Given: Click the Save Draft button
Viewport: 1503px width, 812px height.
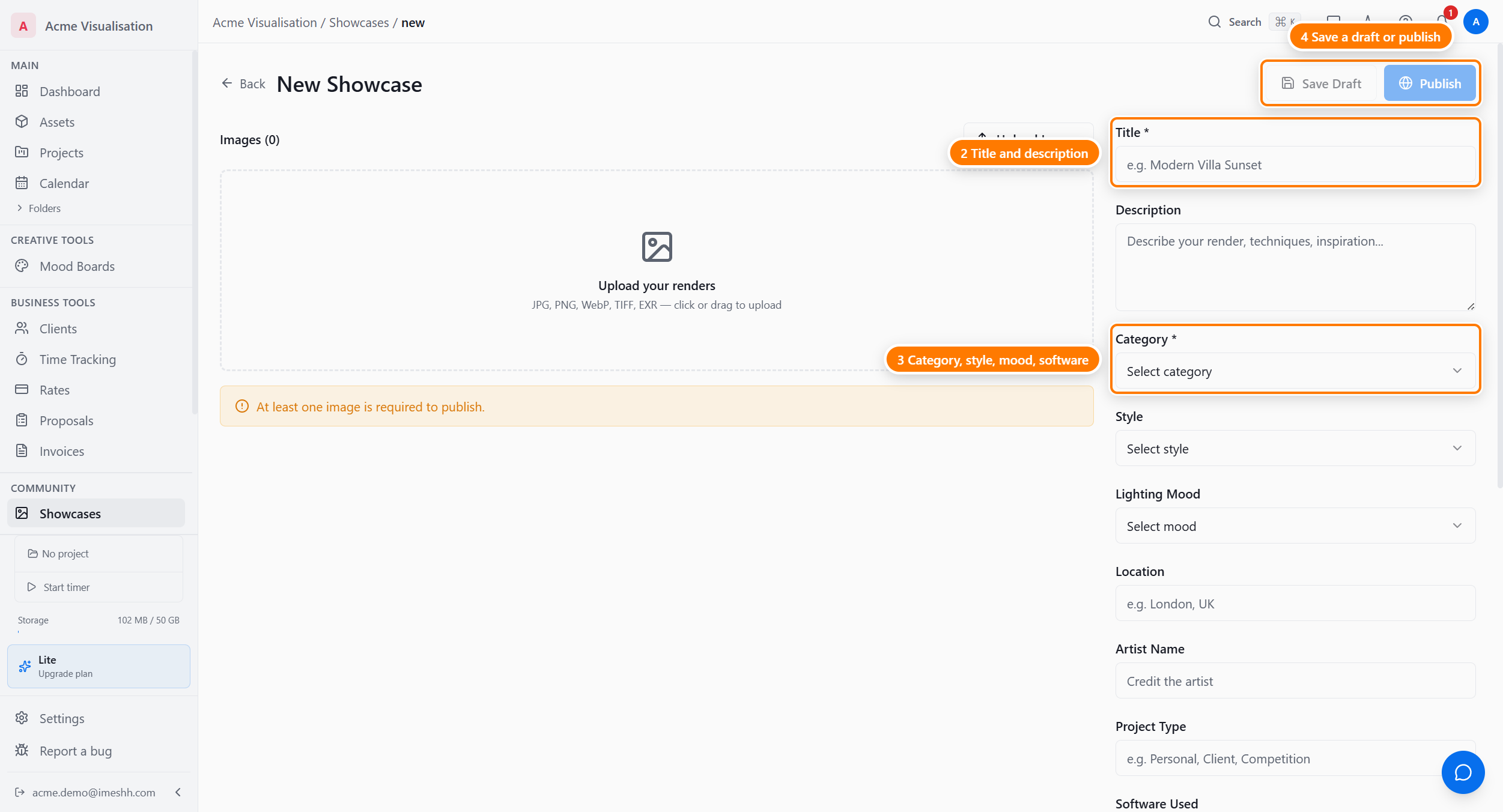Looking at the screenshot, I should 1321,83.
